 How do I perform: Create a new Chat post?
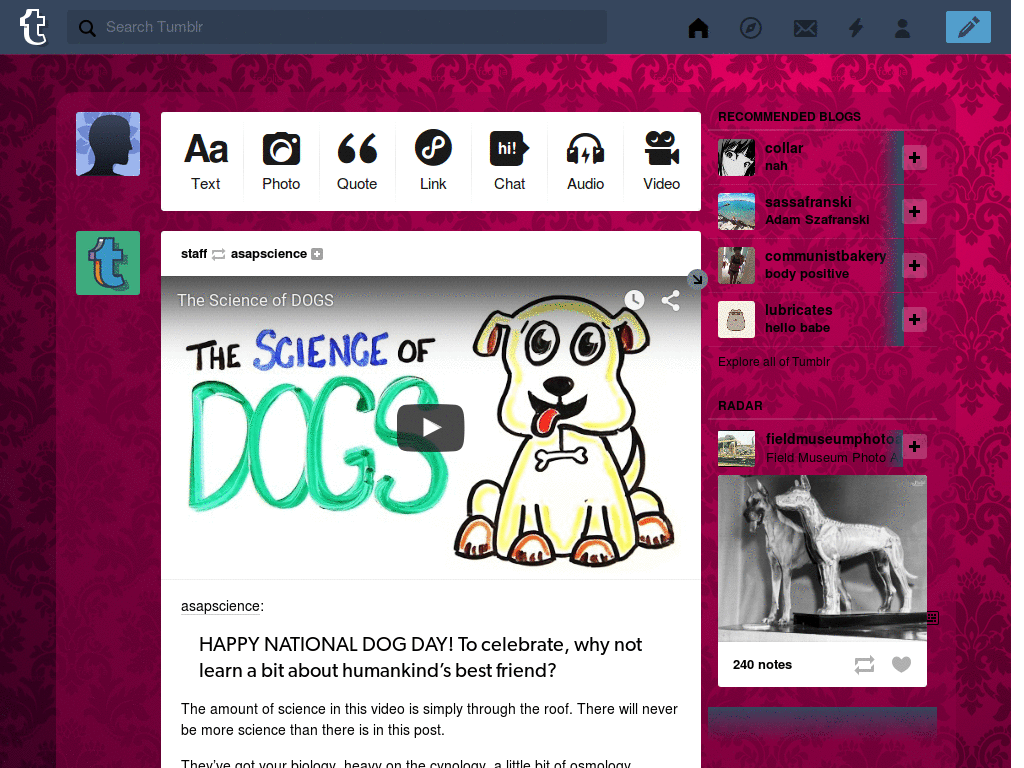point(509,161)
